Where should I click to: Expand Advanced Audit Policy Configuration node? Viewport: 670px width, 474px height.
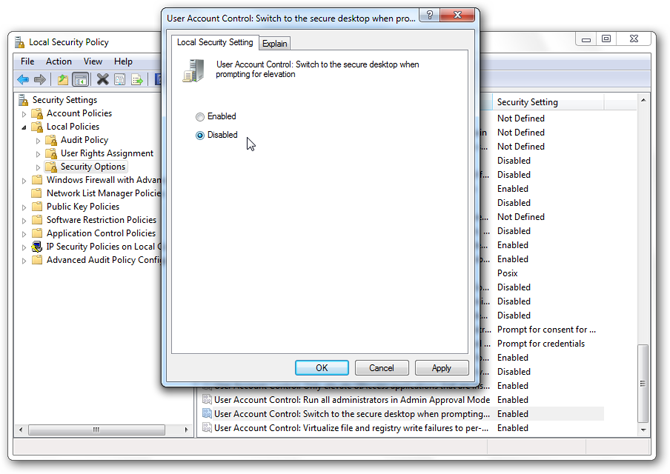(x=24, y=261)
